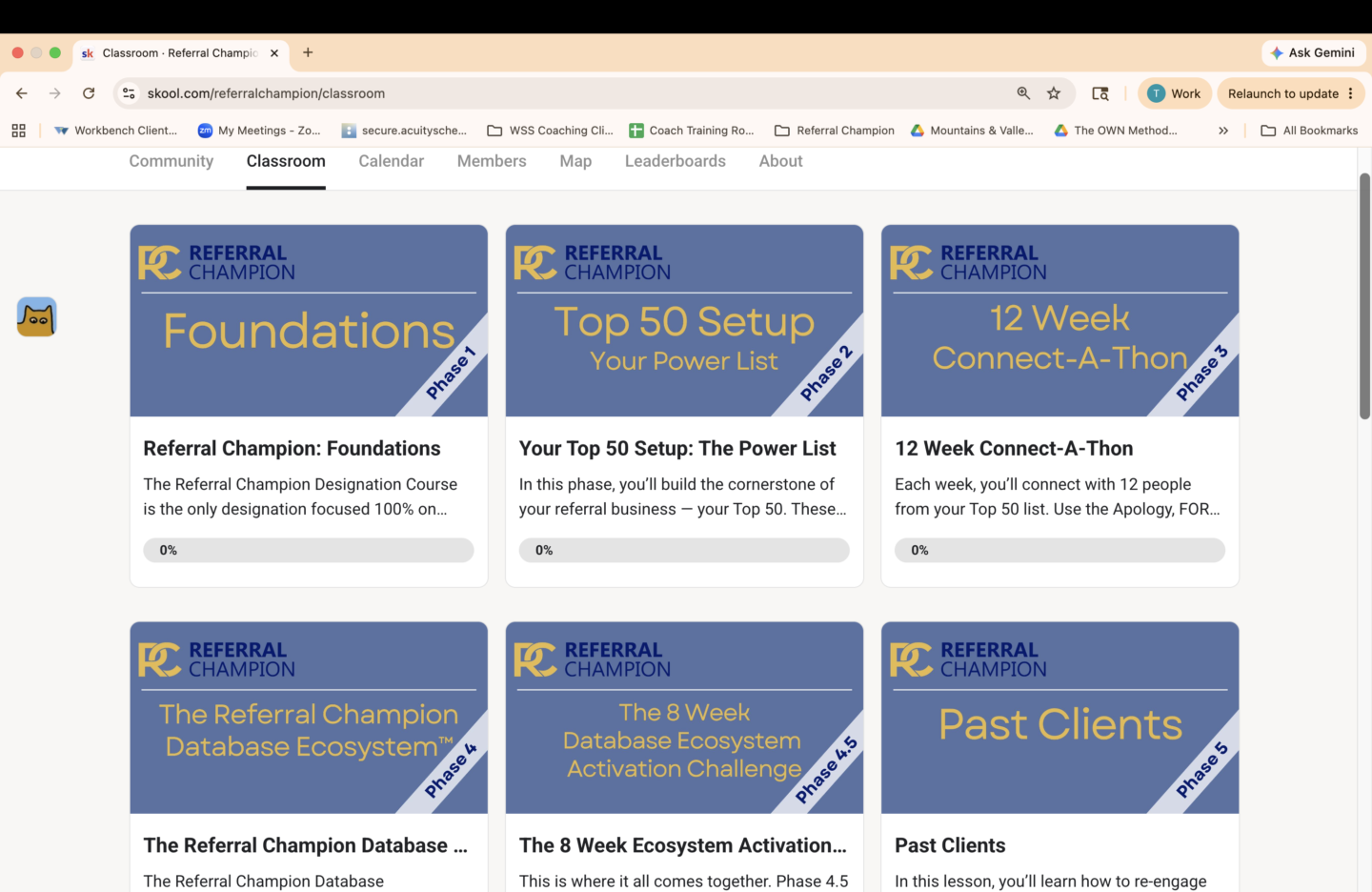The width and height of the screenshot is (1372, 892).
Task: View the Leaderboards tab
Action: coord(676,161)
